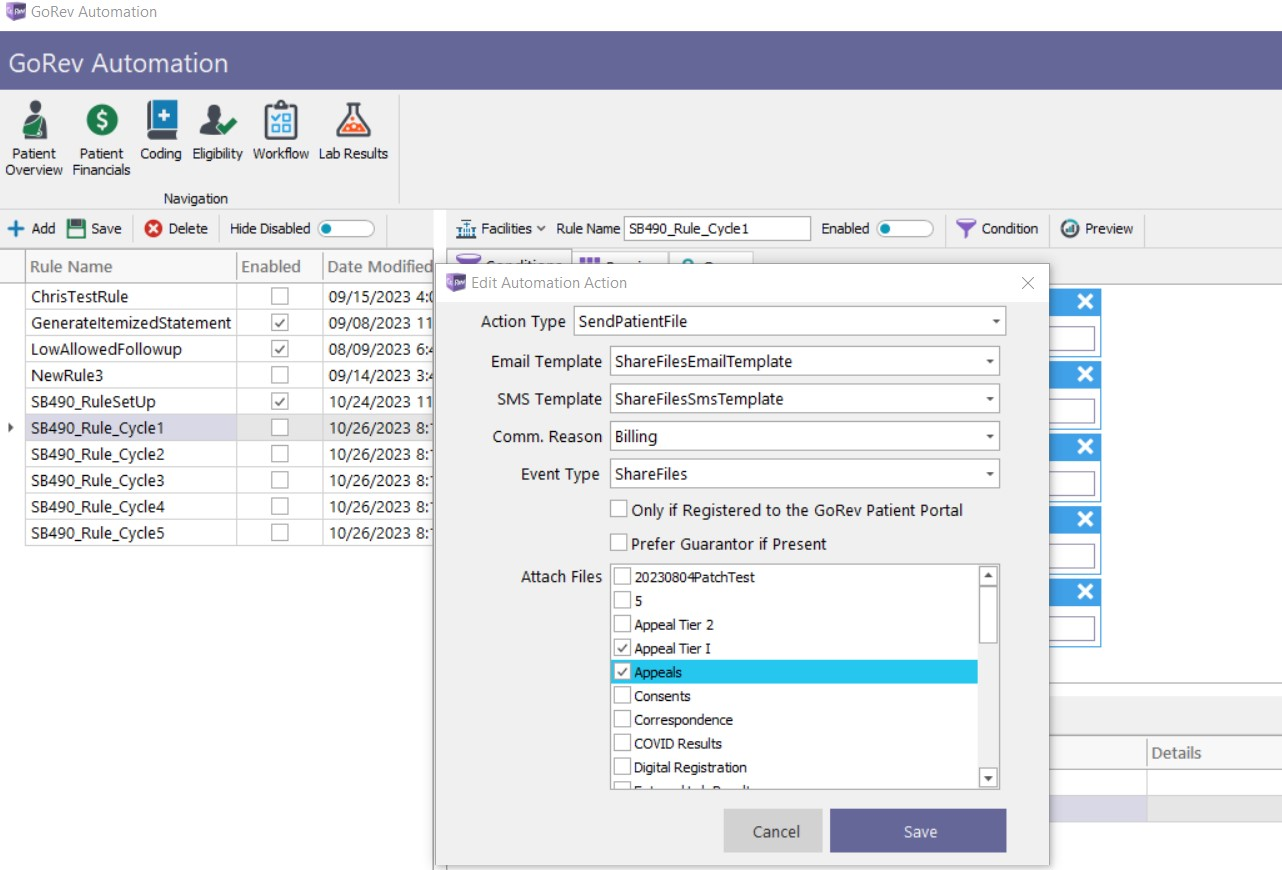The image size is (1282, 870).
Task: Click the GoRev logo in the title bar
Action: pyautogui.click(x=16, y=13)
